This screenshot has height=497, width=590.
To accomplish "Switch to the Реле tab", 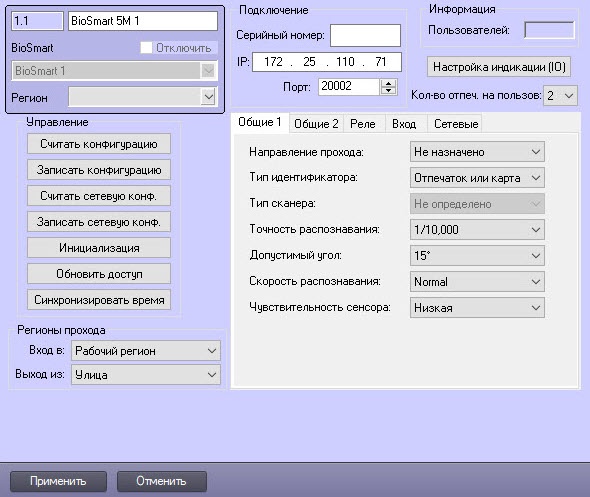I will (363, 124).
